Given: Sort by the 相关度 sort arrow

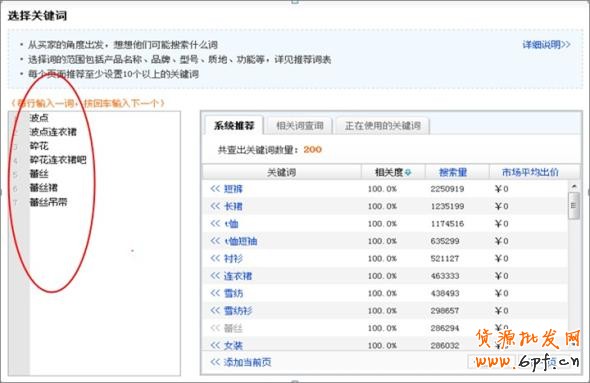Looking at the screenshot, I should tap(408, 173).
